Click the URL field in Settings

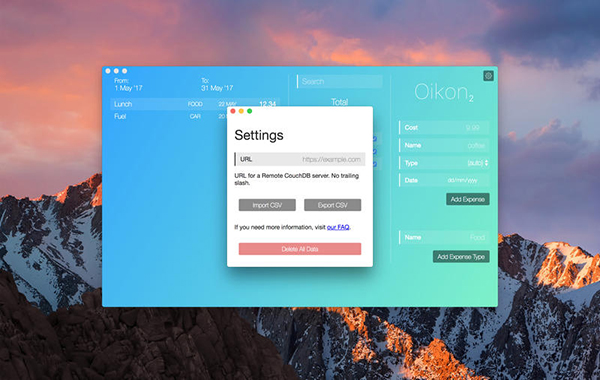tap(300, 159)
